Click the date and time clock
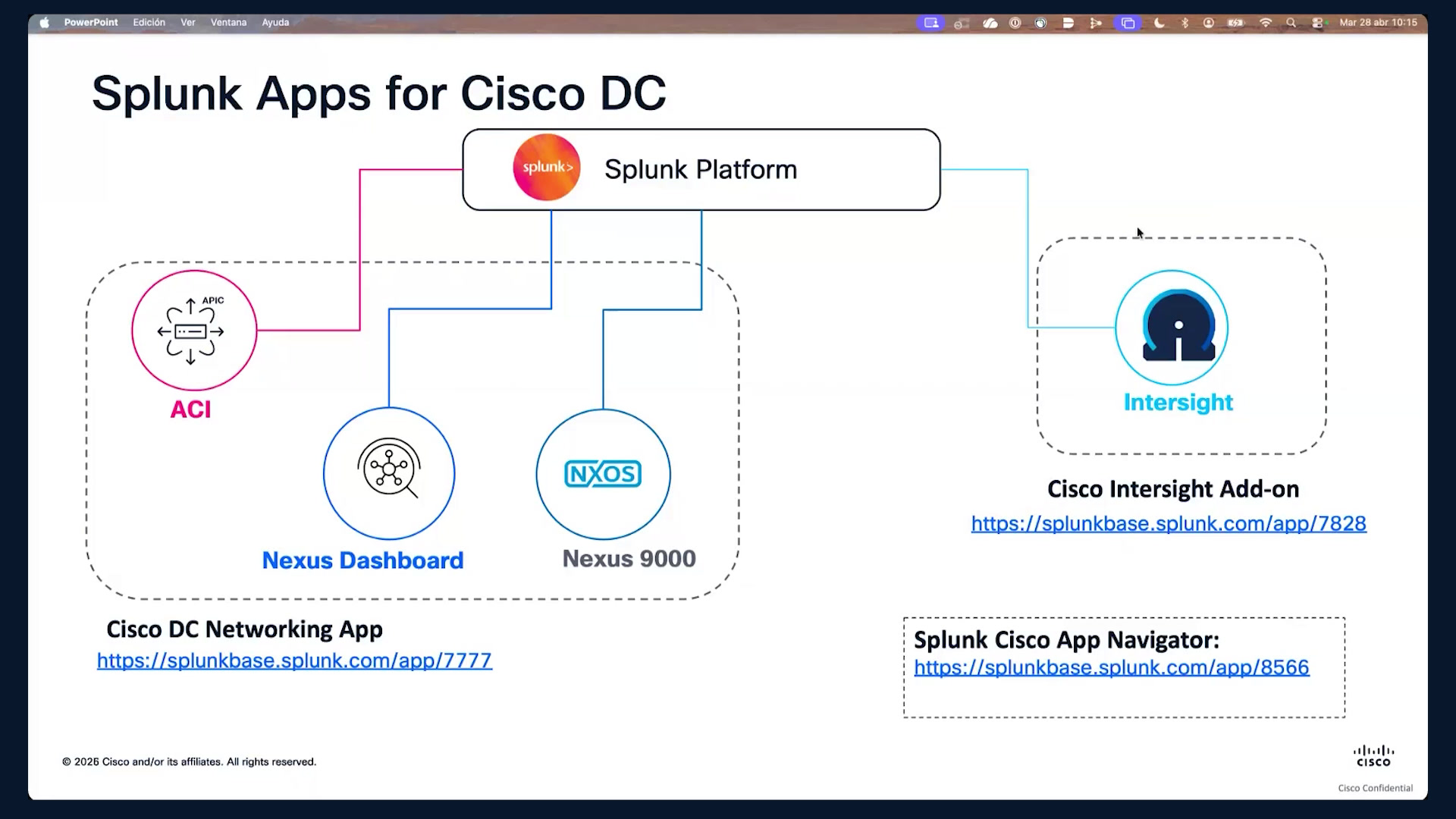This screenshot has height=819, width=1456. click(x=1378, y=23)
